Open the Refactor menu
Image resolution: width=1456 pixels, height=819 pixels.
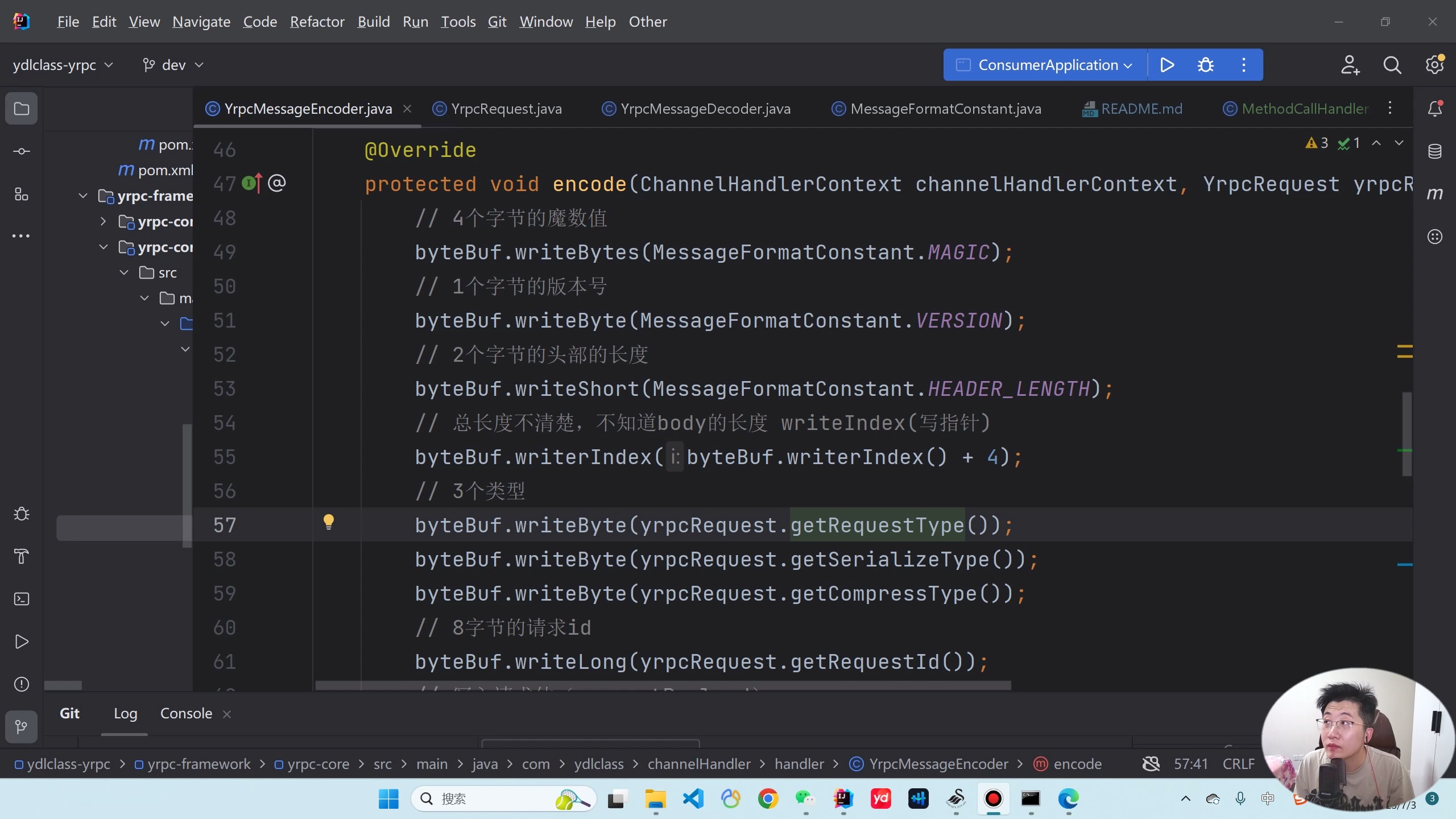coord(317,22)
